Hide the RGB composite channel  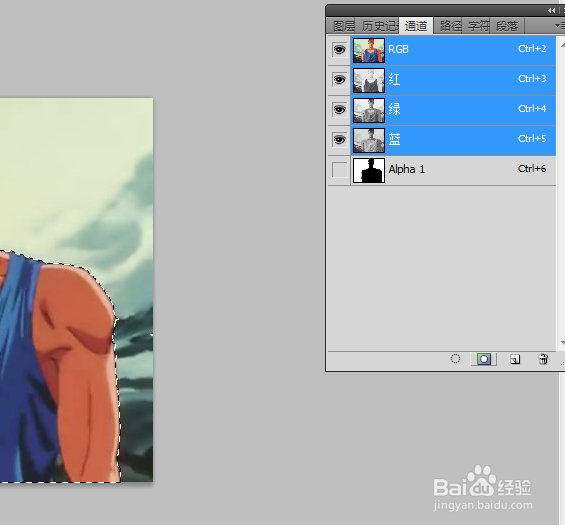pyautogui.click(x=339, y=49)
